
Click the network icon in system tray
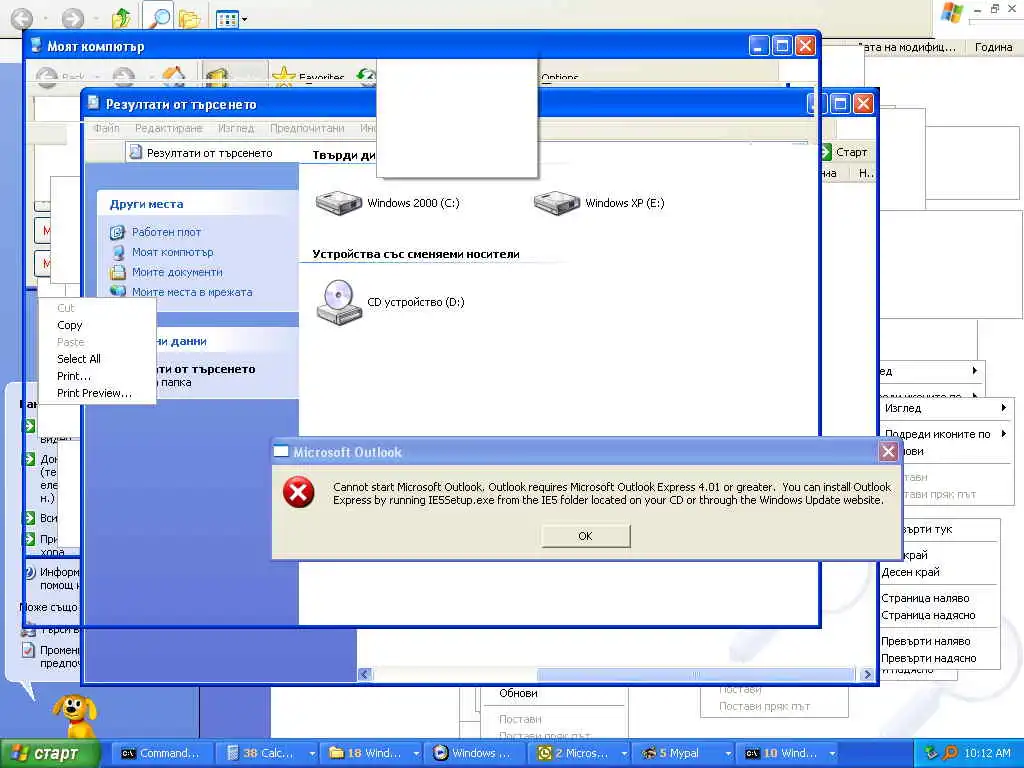(931, 754)
